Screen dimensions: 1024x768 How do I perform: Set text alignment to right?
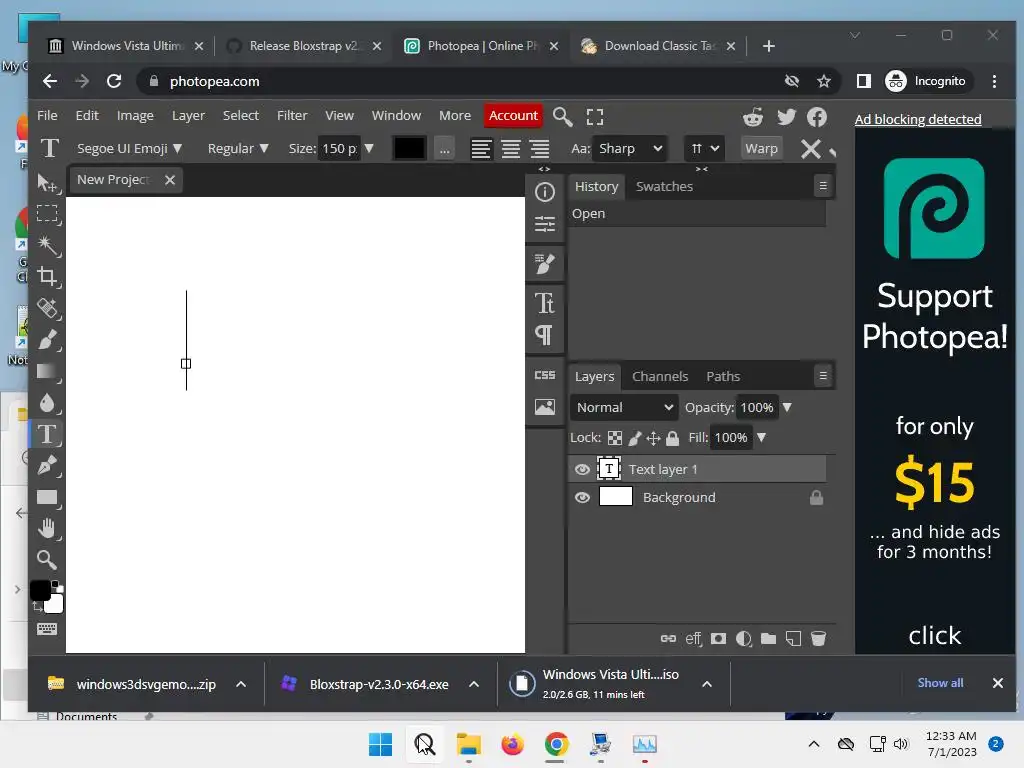tap(539, 149)
